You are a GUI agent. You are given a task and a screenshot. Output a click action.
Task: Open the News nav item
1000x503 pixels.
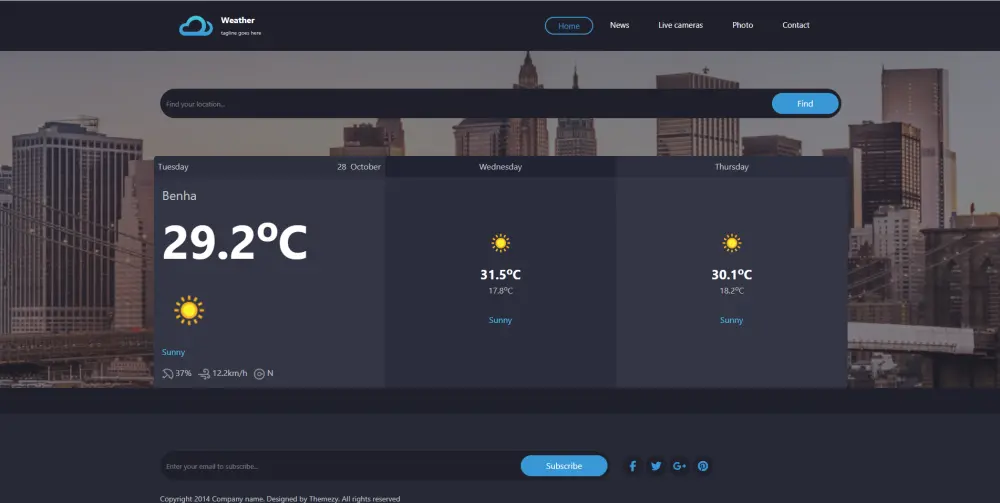click(619, 26)
